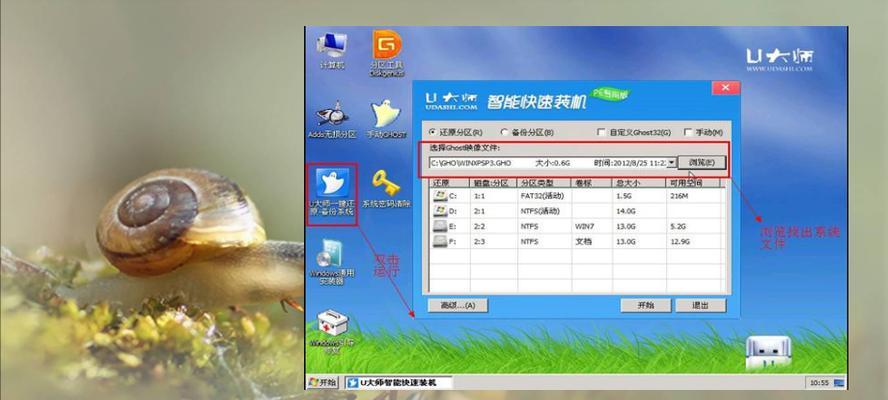Open the 计算机 desktop icon
This screenshot has width=888, height=400.
(x=332, y=51)
